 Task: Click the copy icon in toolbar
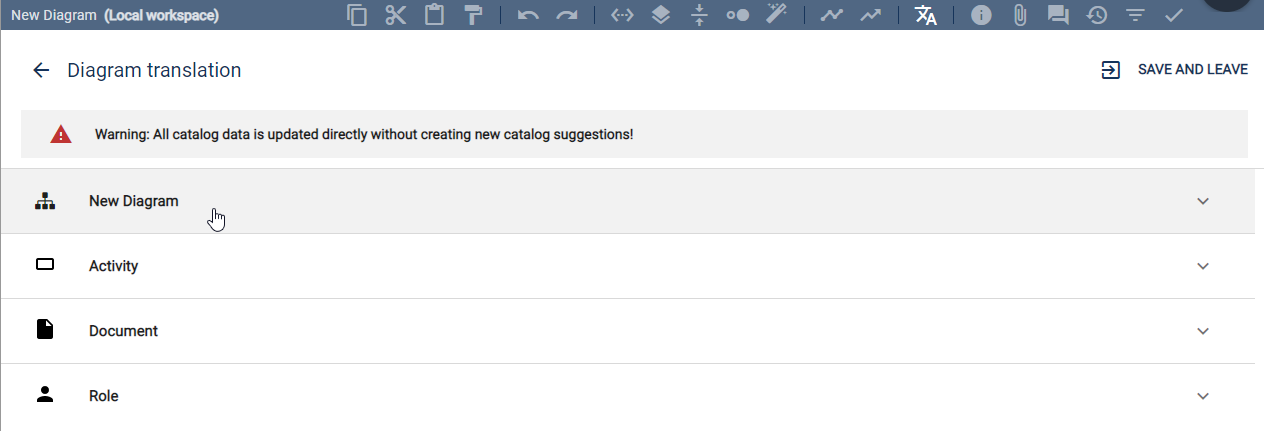357,15
